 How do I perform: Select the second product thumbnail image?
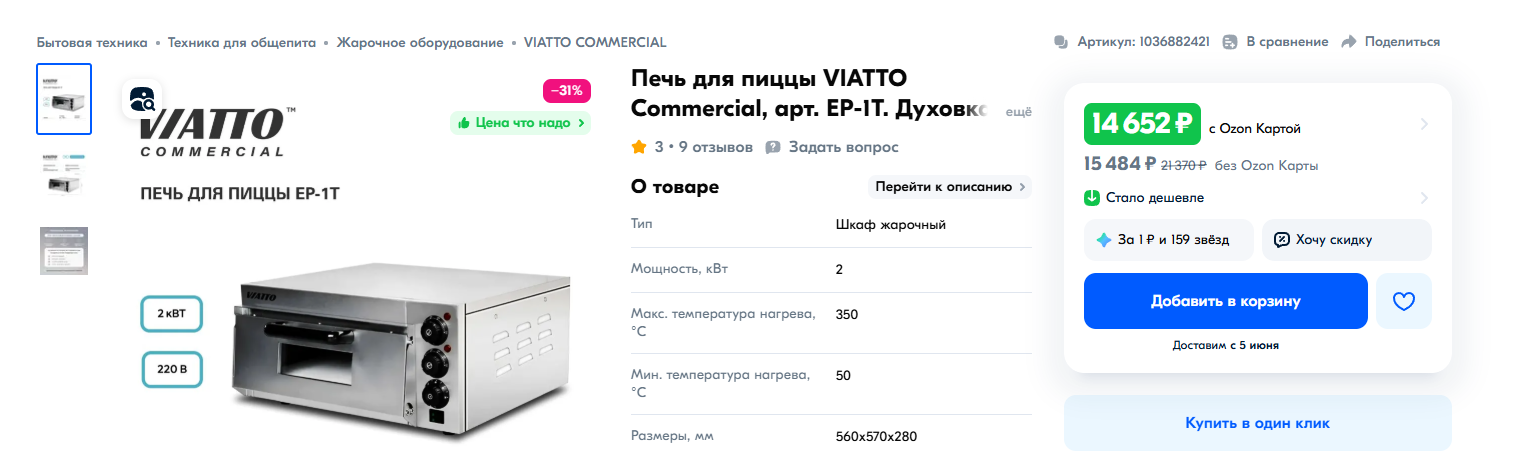coord(64,175)
